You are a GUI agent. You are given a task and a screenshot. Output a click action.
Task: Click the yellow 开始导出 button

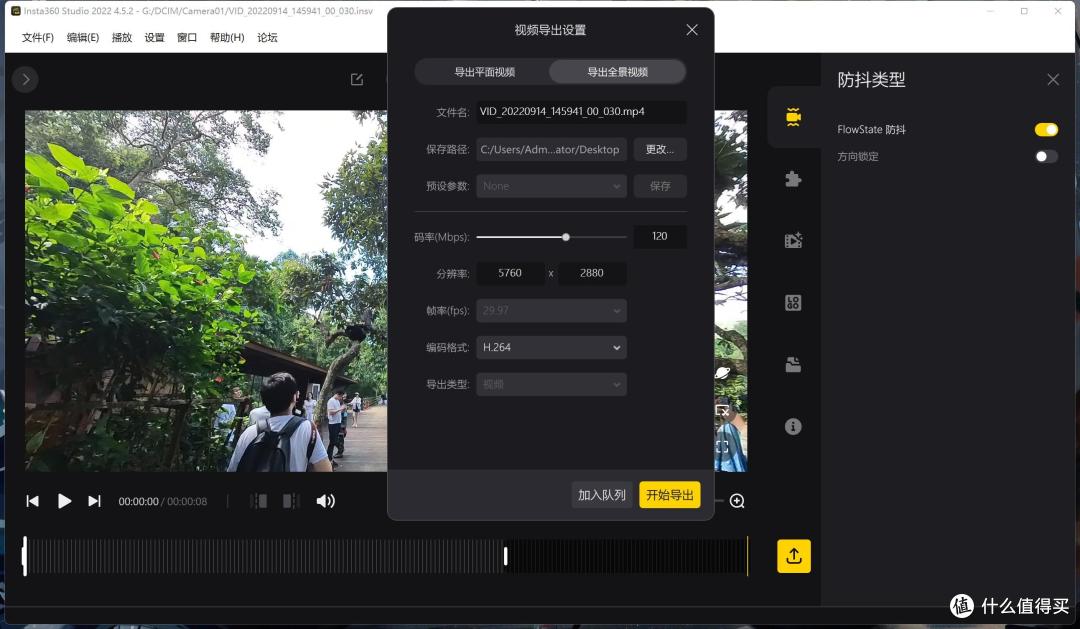tap(669, 495)
